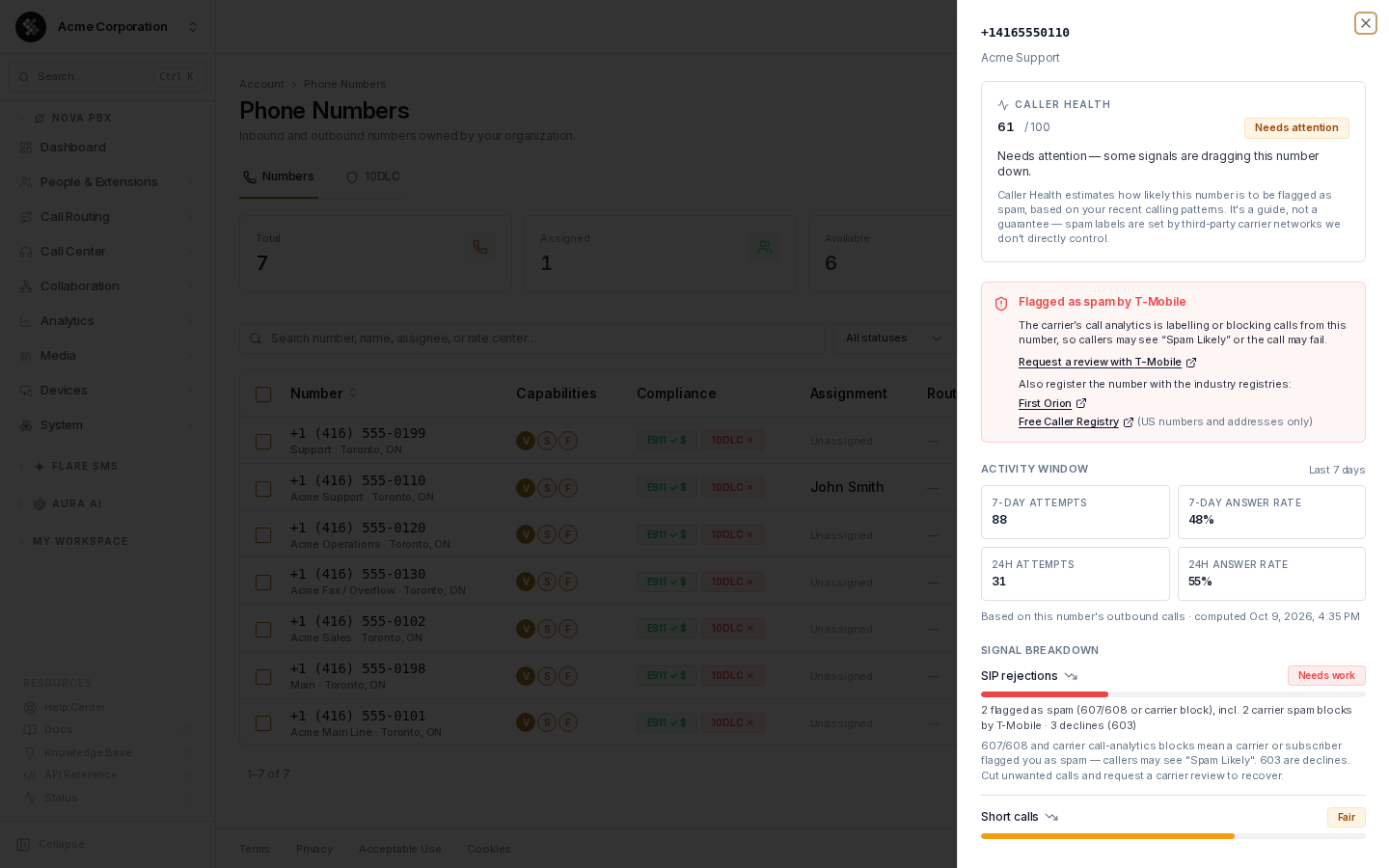This screenshot has width=1389, height=868.
Task: Click external-link icon beside First Orion
Action: [x=1081, y=403]
